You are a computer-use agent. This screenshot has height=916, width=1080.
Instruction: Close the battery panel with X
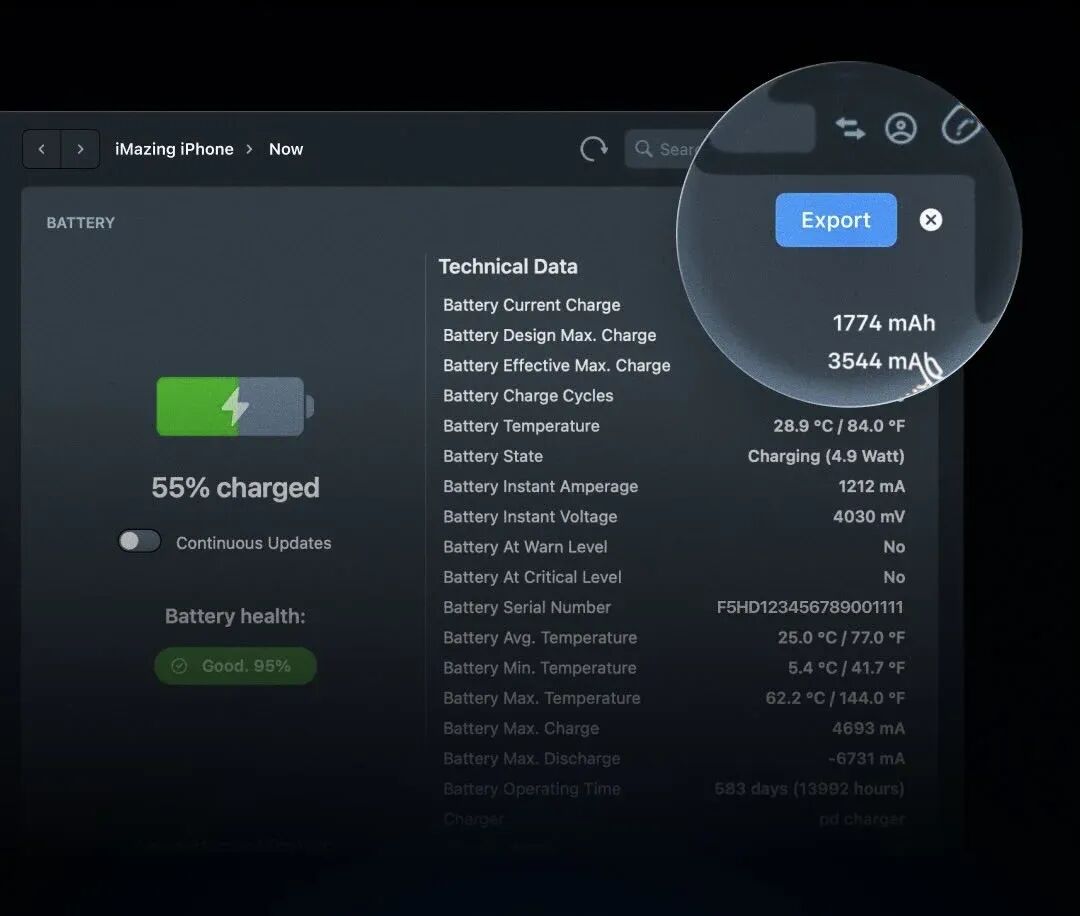[x=931, y=220]
